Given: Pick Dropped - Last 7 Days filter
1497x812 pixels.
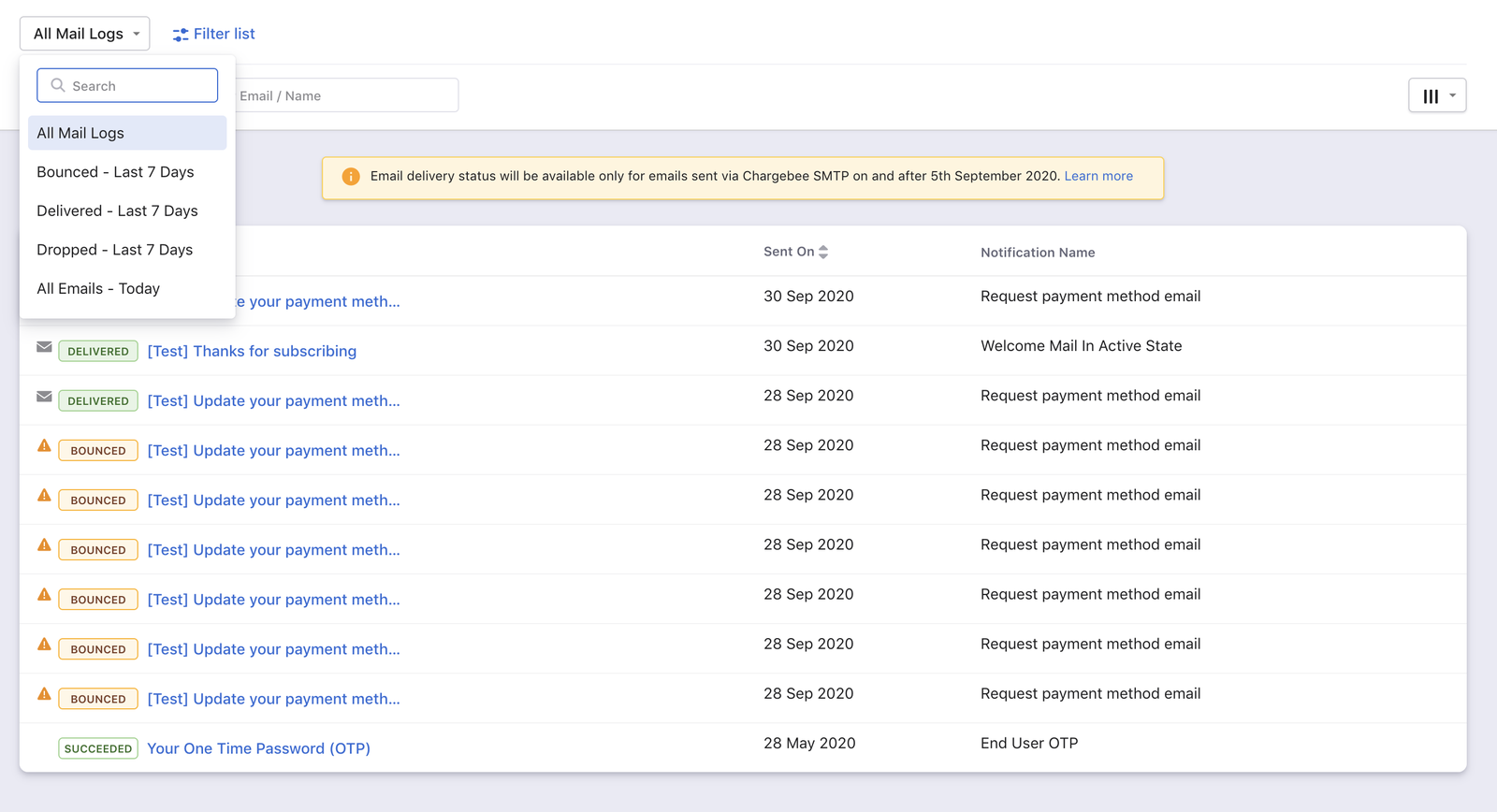Looking at the screenshot, I should click(114, 250).
